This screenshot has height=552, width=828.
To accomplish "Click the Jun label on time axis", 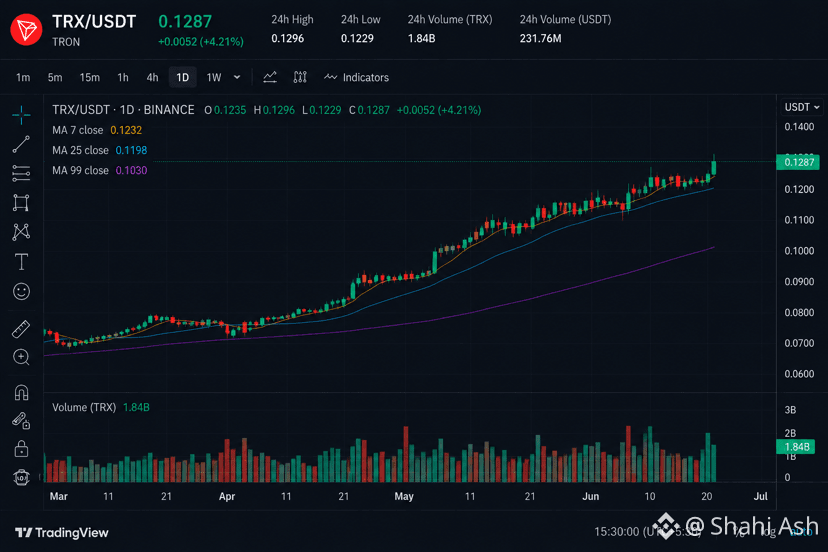I will tap(590, 497).
